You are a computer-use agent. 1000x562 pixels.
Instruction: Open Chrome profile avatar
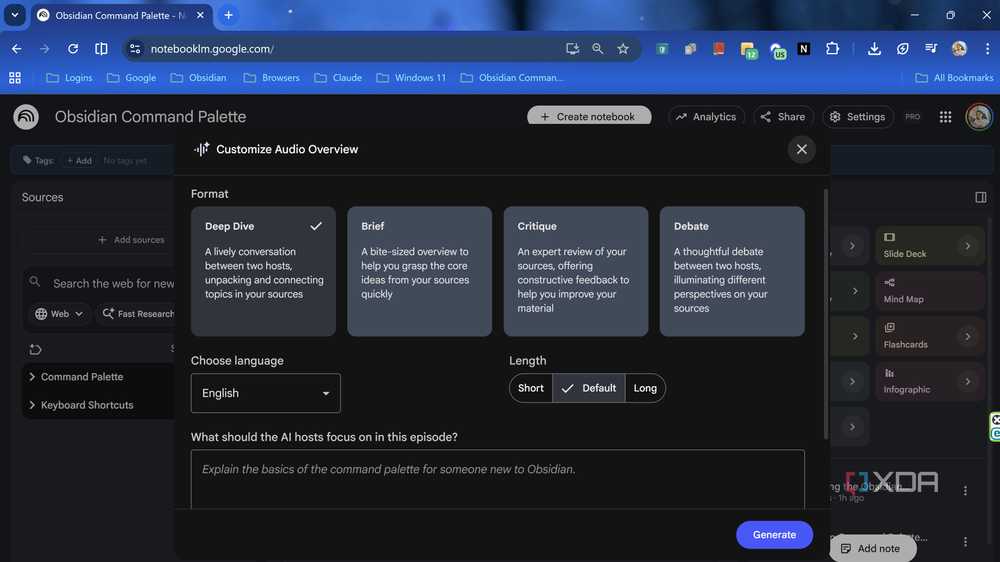click(959, 48)
